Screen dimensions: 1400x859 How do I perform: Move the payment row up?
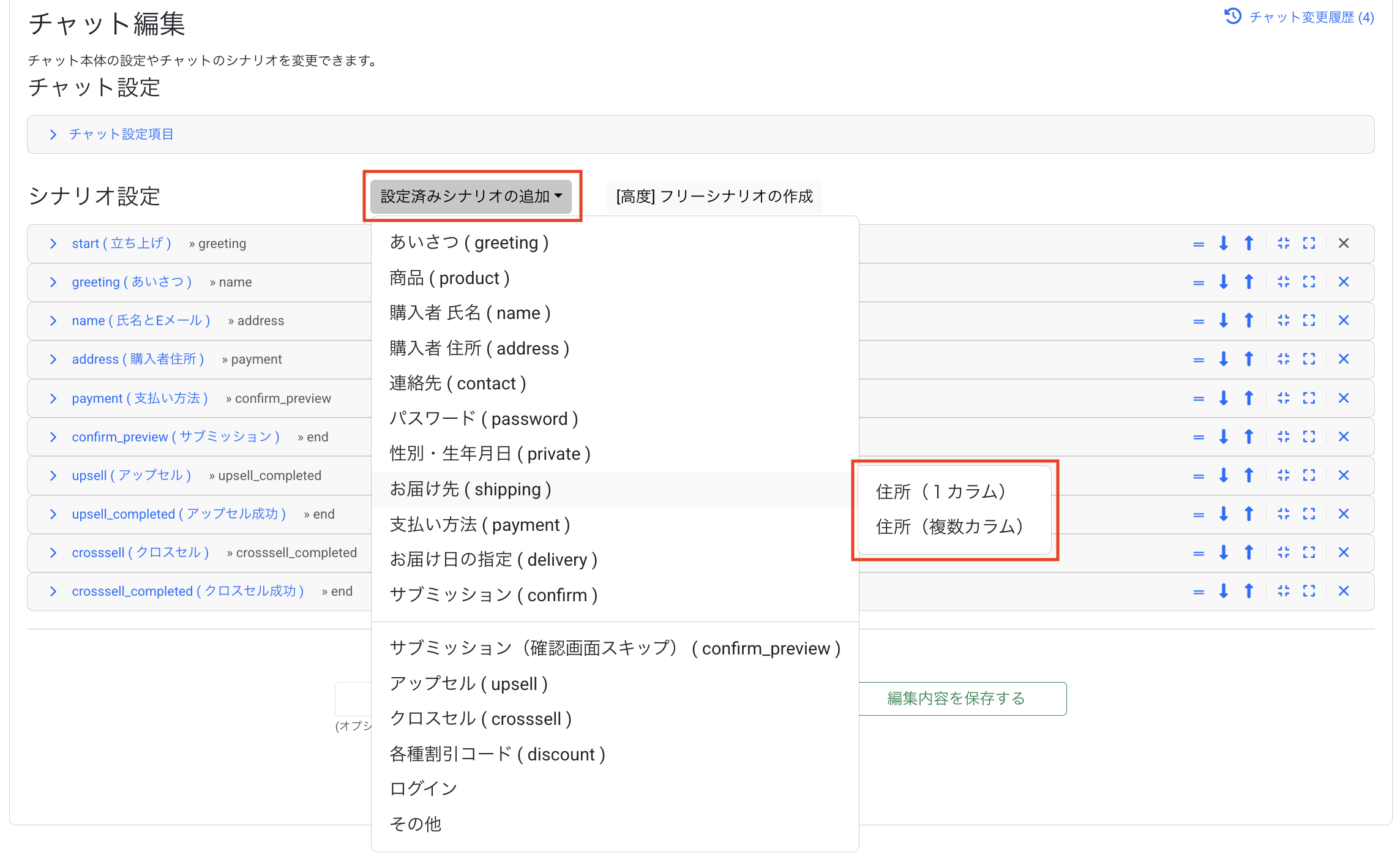(x=1249, y=398)
